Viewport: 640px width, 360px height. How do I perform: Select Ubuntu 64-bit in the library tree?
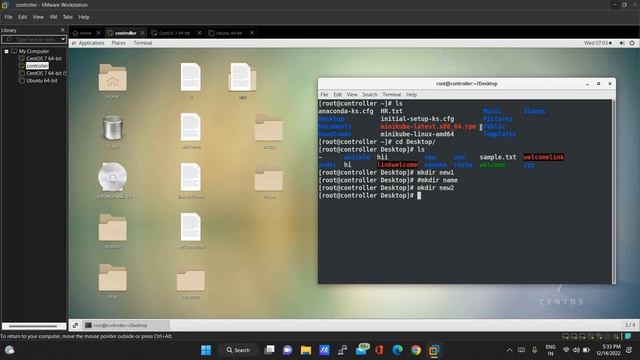[x=42, y=81]
